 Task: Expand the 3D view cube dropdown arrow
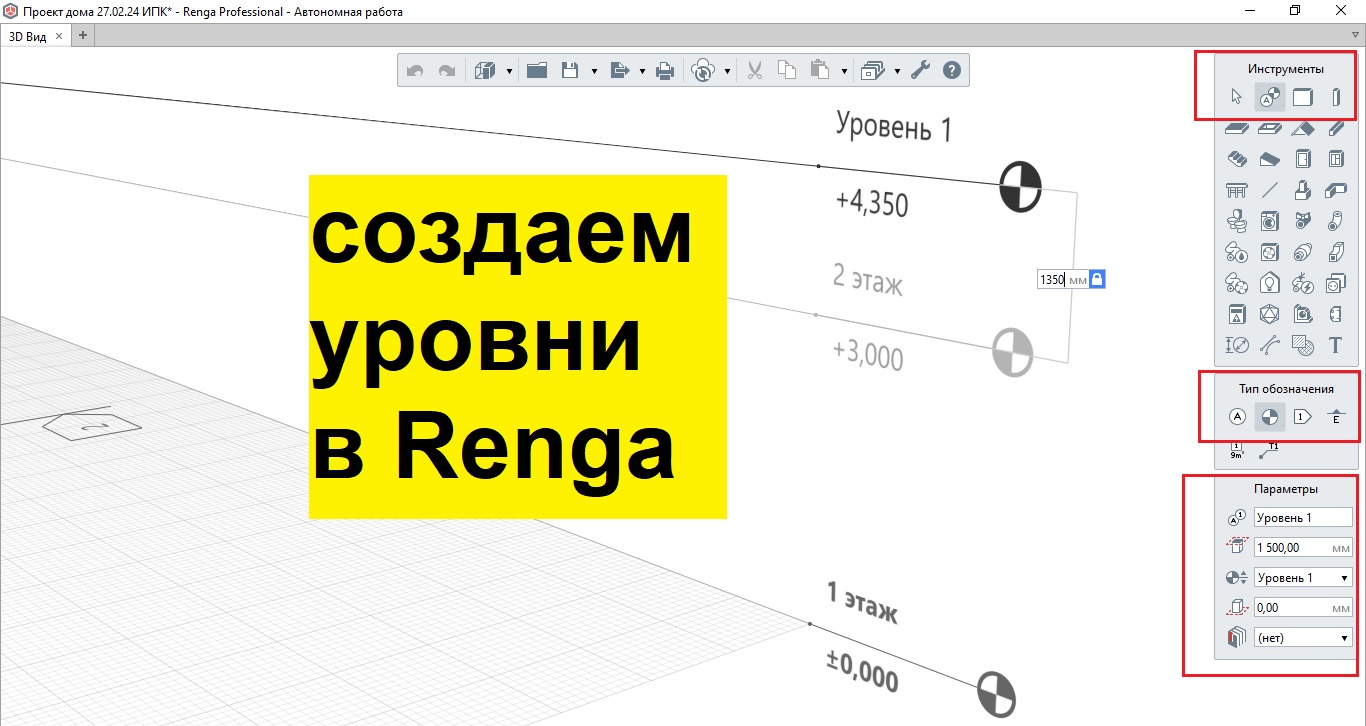click(510, 71)
